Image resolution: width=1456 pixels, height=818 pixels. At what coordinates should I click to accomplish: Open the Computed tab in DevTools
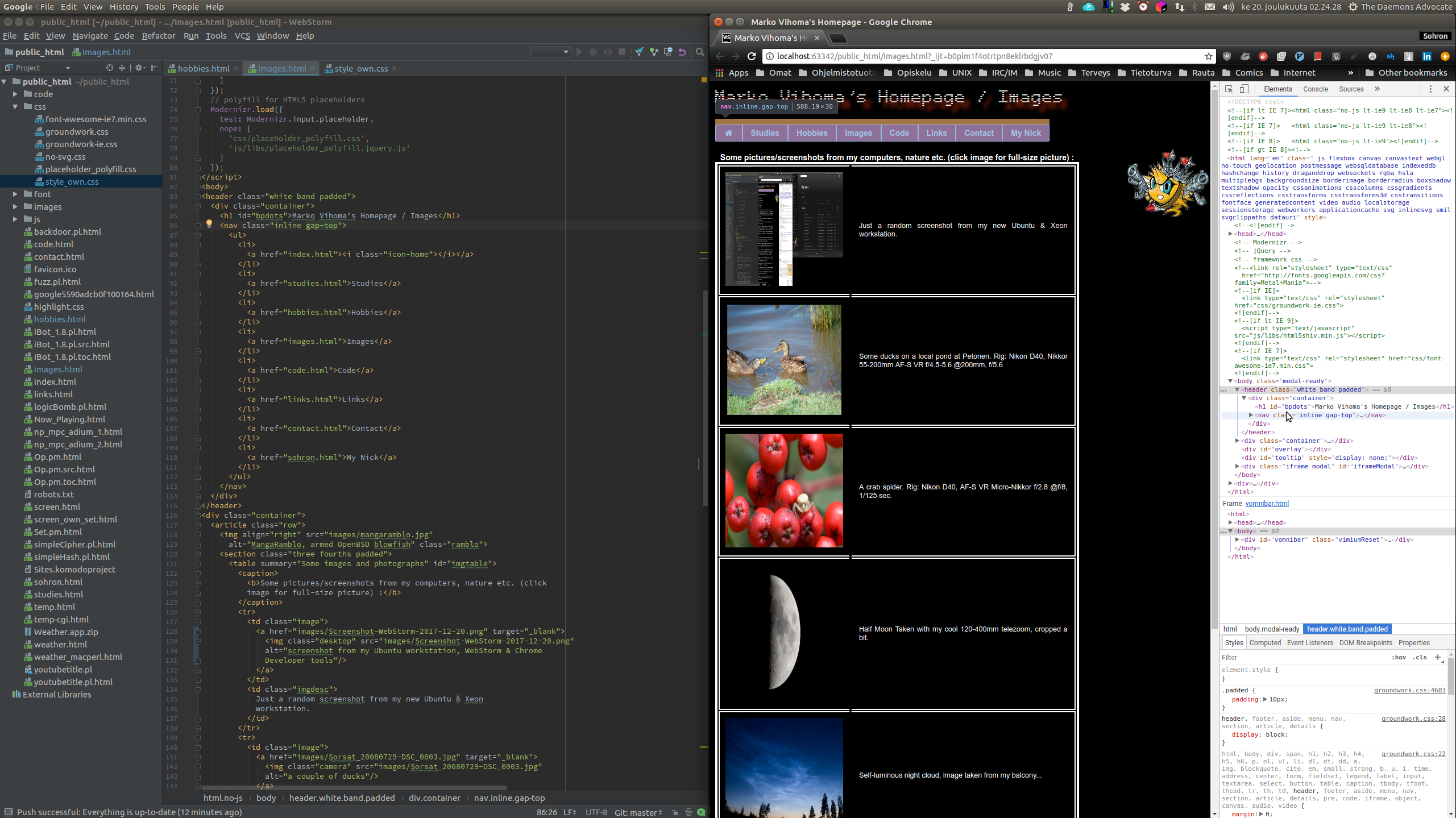1265,643
